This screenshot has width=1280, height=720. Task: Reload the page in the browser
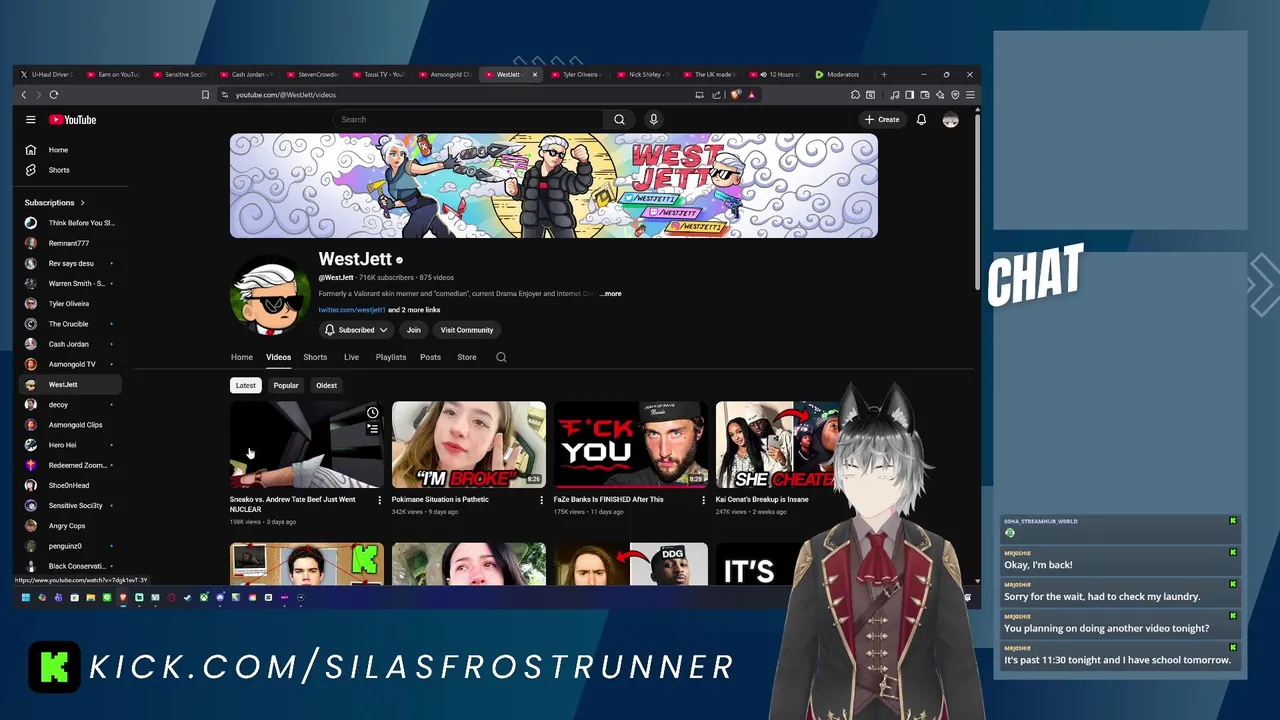click(54, 94)
